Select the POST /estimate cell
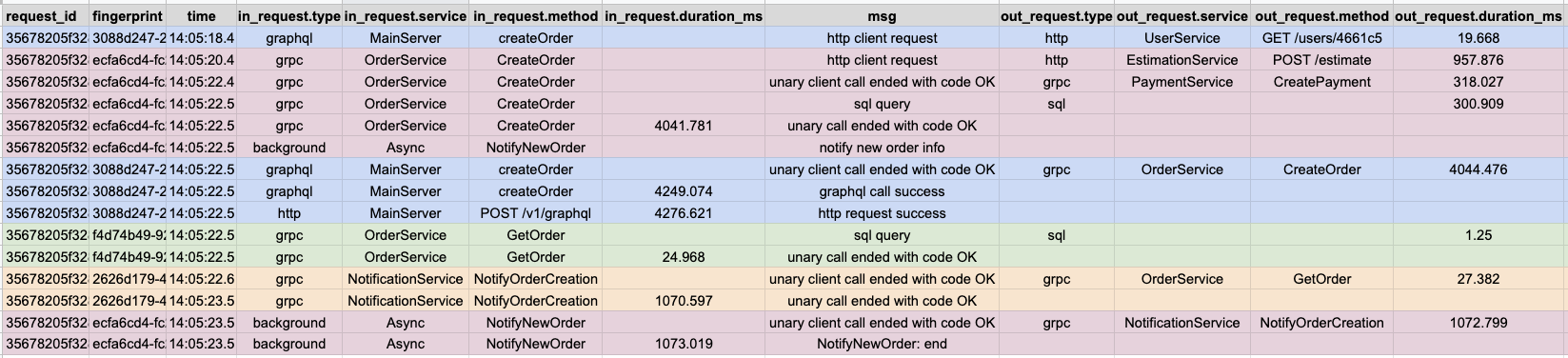Viewport: 1568px width, 358px height. click(1321, 60)
